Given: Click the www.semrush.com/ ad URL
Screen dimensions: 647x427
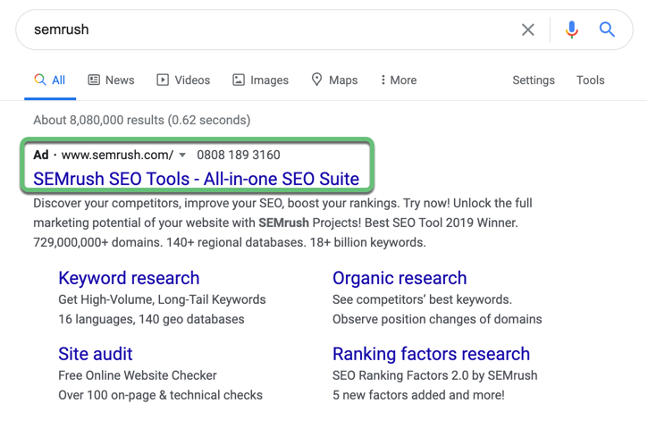Looking at the screenshot, I should (117, 155).
